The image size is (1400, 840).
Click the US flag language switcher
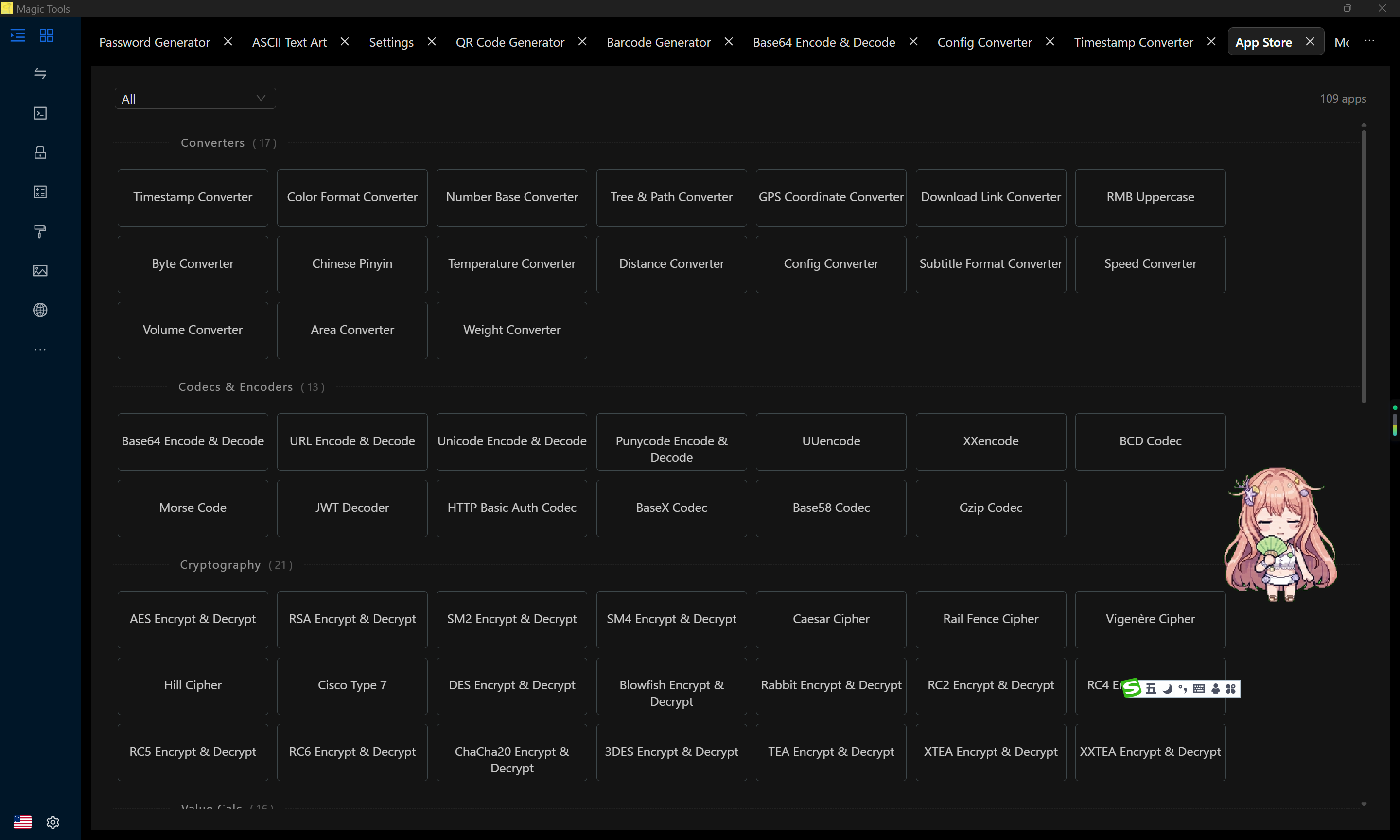pyautogui.click(x=22, y=822)
